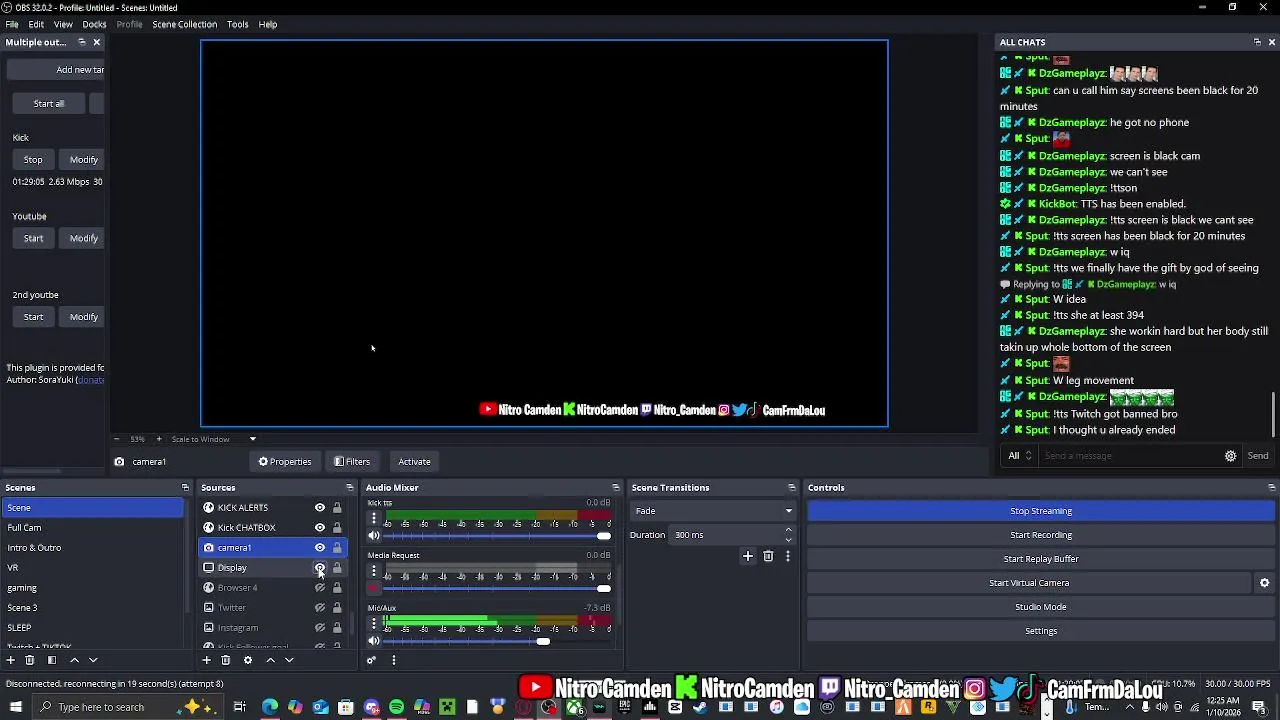This screenshot has height=720, width=1280.
Task: Add a new source with the plus icon
Action: click(x=207, y=660)
